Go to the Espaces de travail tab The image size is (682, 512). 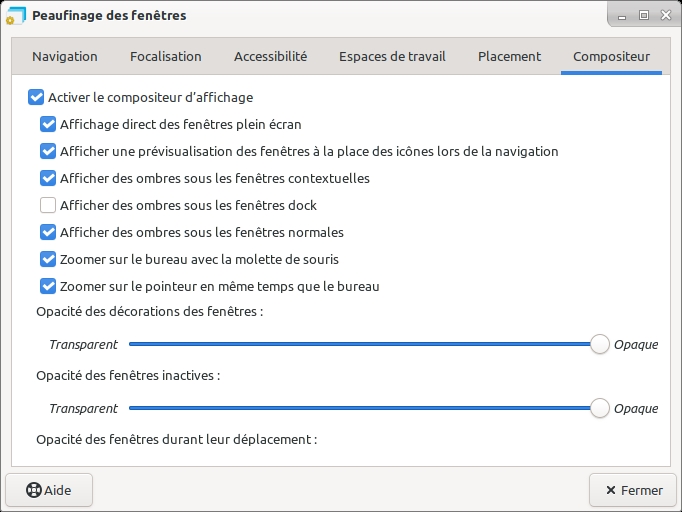(392, 57)
